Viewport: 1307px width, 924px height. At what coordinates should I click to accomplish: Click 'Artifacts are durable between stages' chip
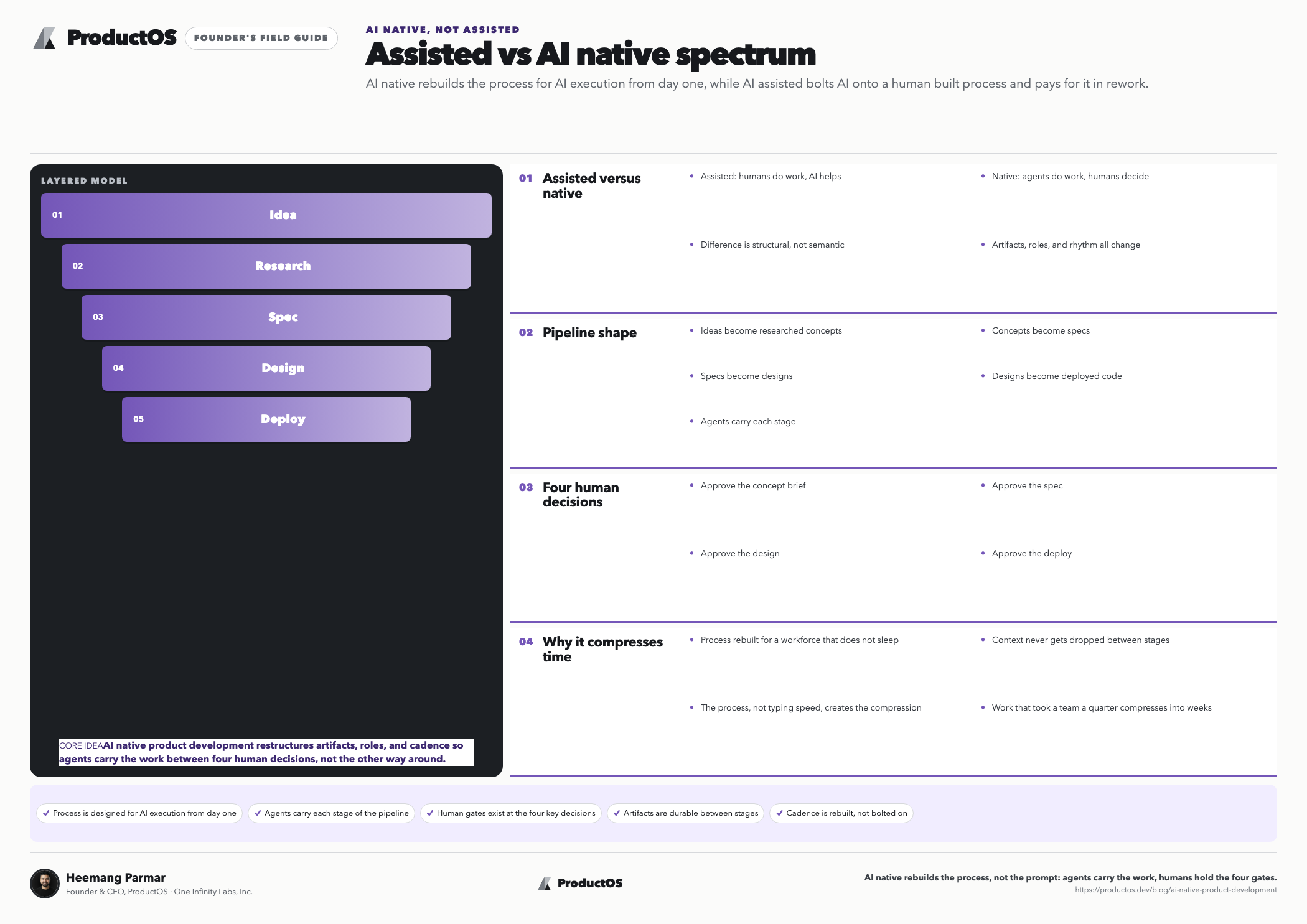685,813
